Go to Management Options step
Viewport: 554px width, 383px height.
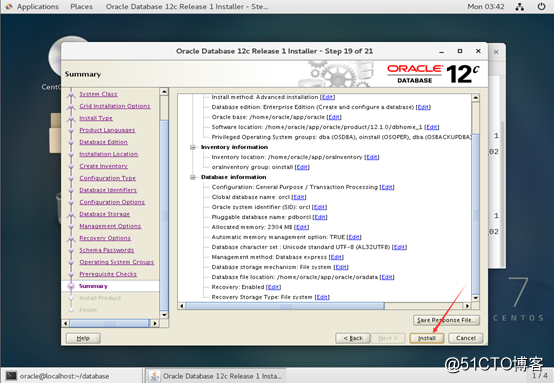[110, 226]
